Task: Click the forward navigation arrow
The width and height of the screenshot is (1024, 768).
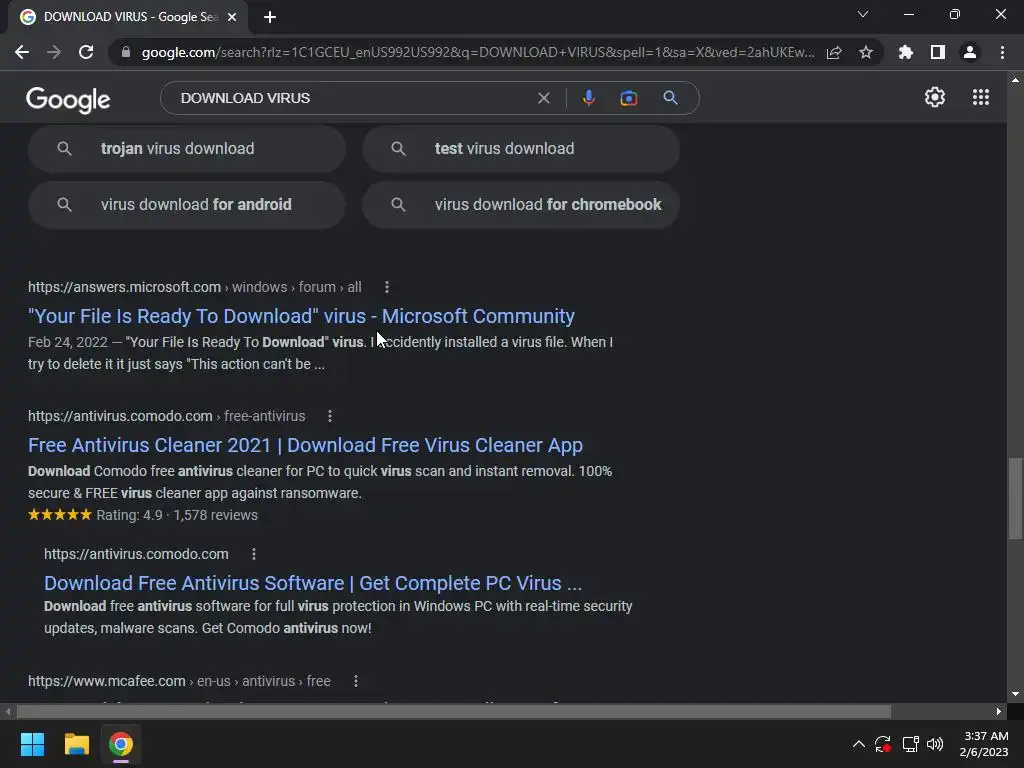Action: coord(54,52)
